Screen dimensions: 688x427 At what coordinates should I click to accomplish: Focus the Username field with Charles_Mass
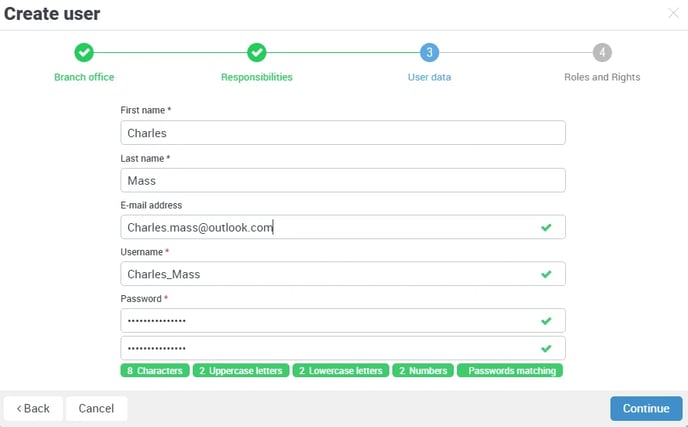tap(343, 274)
